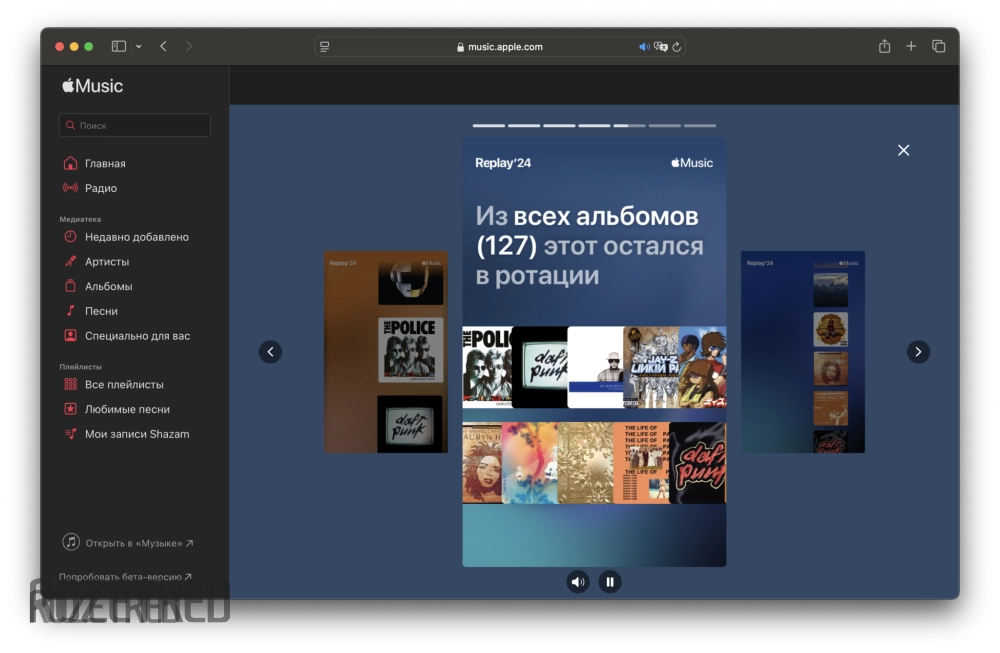Toggle Safari tab audio mute icon
The image size is (1000, 653).
(x=644, y=47)
